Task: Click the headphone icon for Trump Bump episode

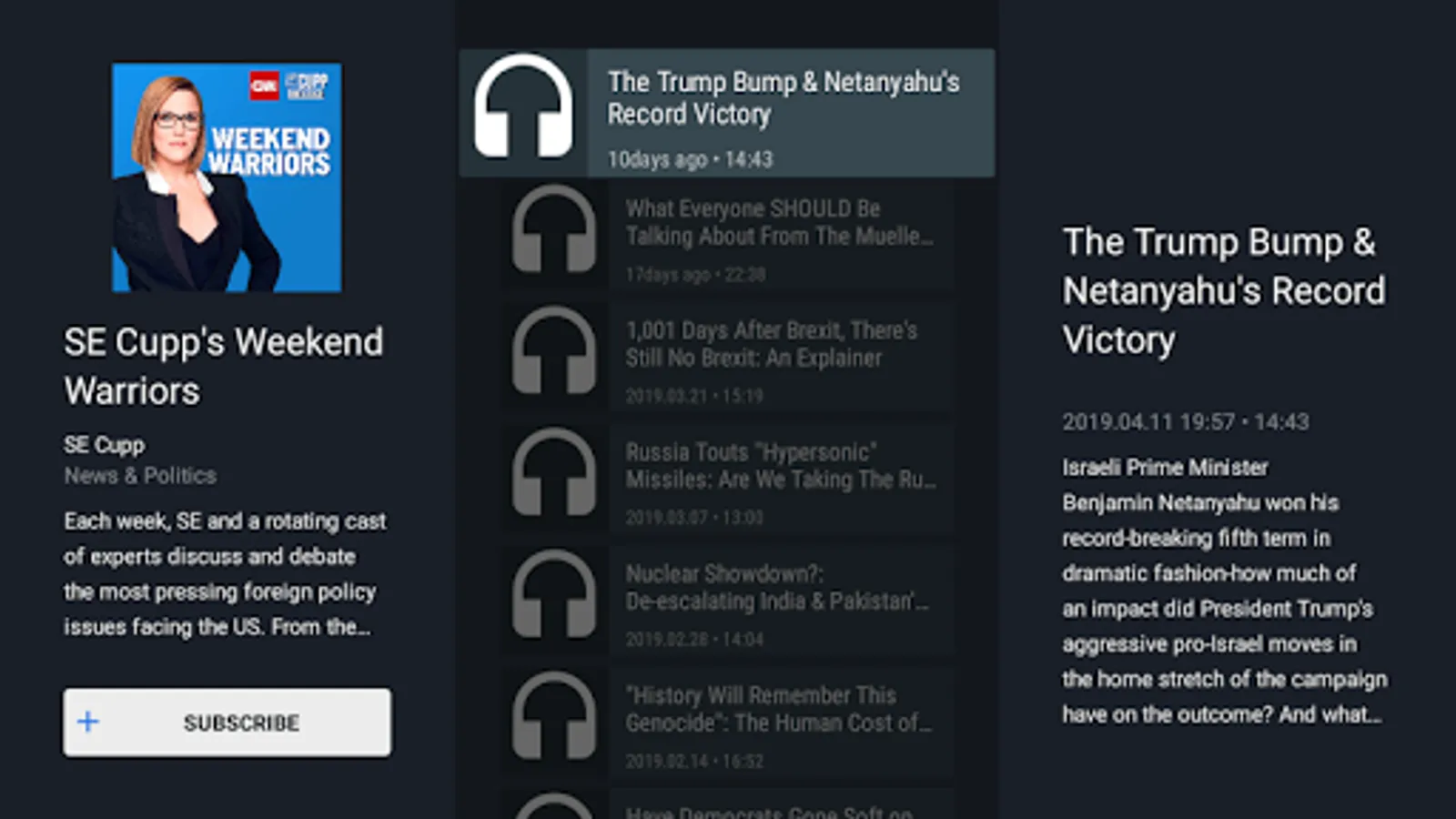Action: pyautogui.click(x=523, y=107)
